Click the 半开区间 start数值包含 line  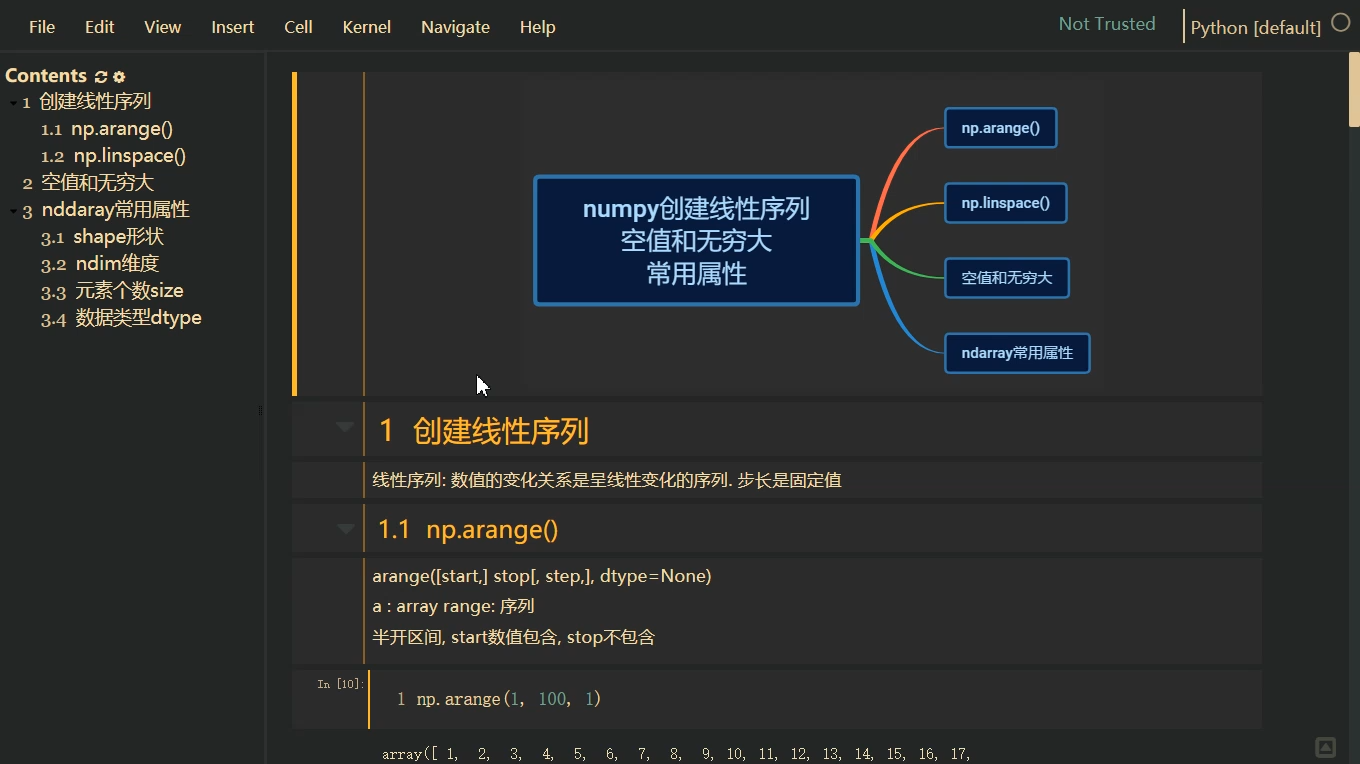pyautogui.click(x=513, y=637)
